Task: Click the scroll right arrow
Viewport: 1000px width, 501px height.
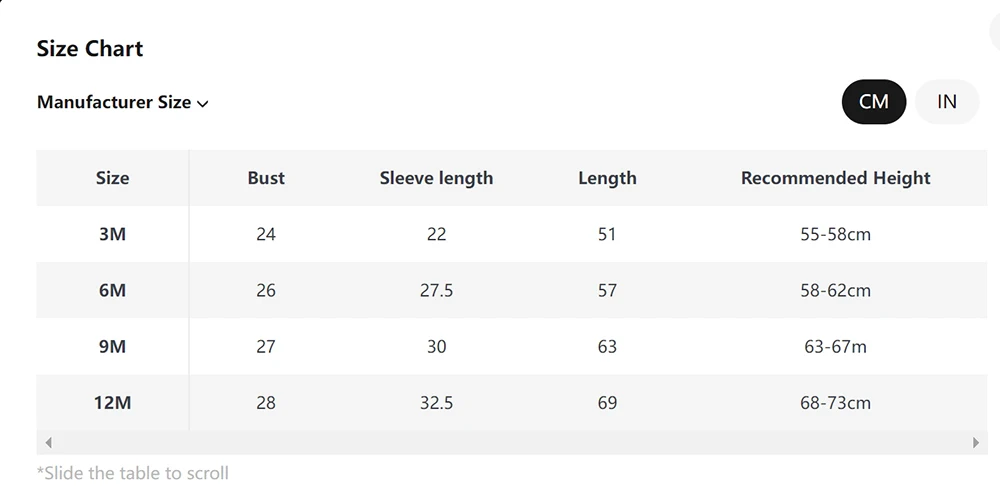Action: [976, 442]
